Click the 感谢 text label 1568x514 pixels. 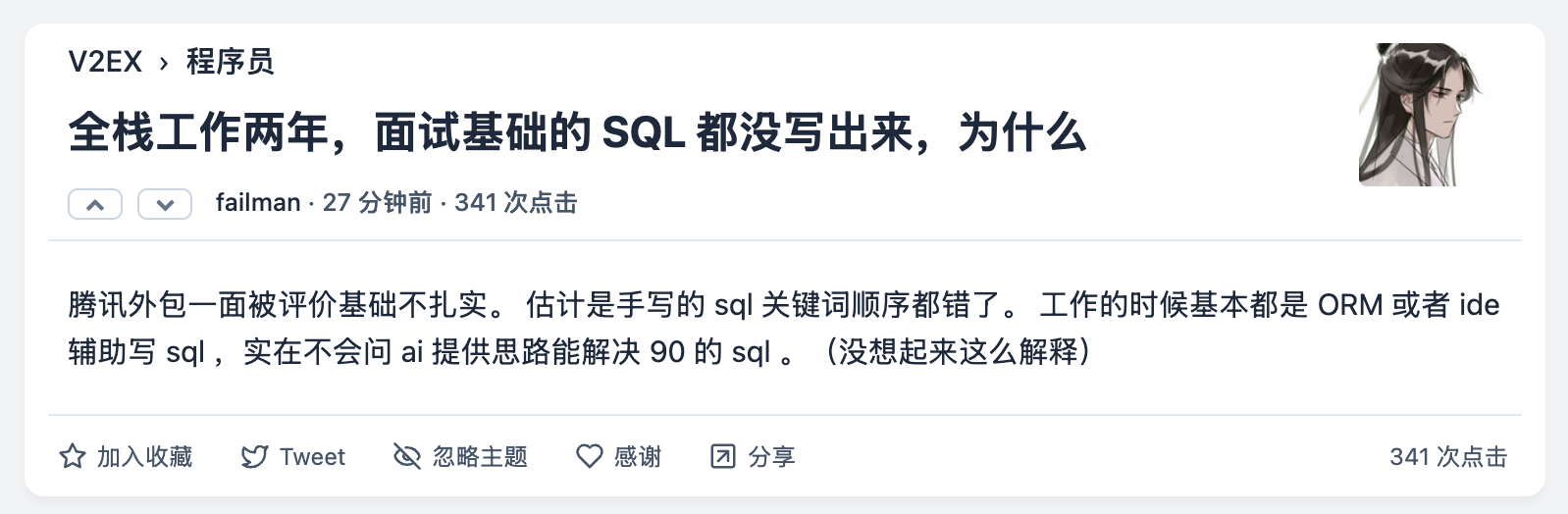[638, 457]
